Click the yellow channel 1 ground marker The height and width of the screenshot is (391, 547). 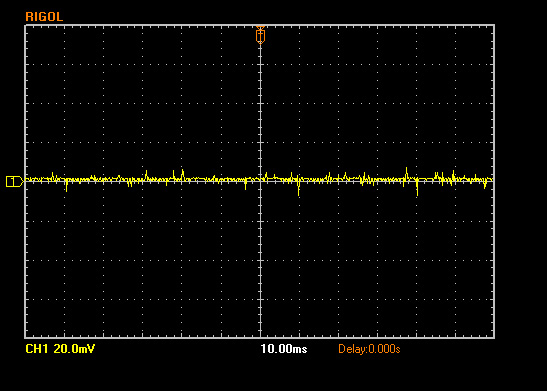(x=14, y=181)
